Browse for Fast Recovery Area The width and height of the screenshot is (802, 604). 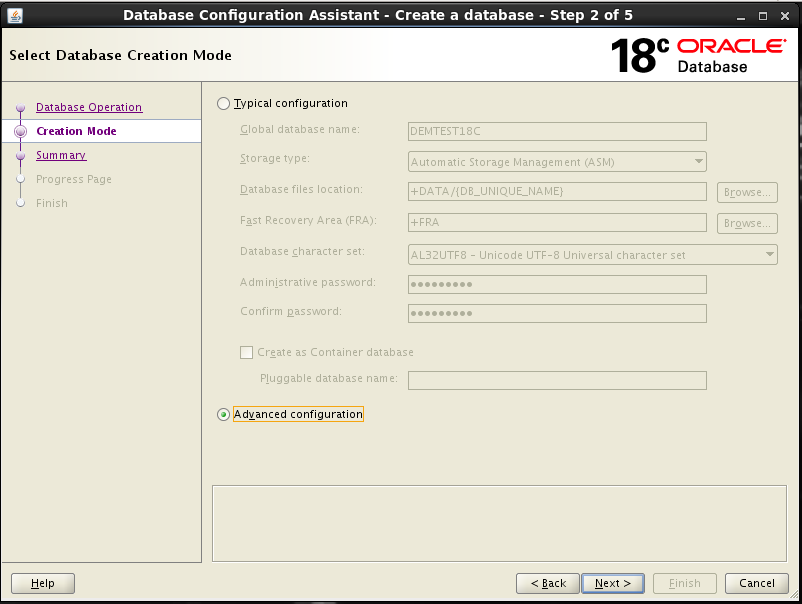pos(746,223)
